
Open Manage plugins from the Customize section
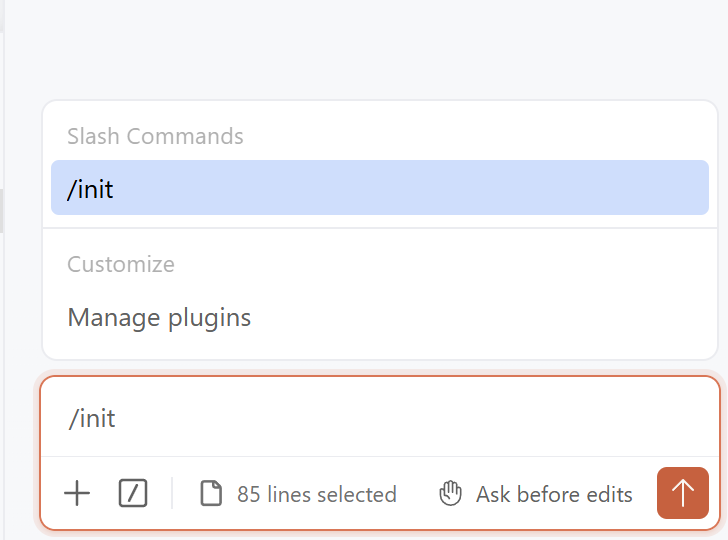click(x=159, y=318)
